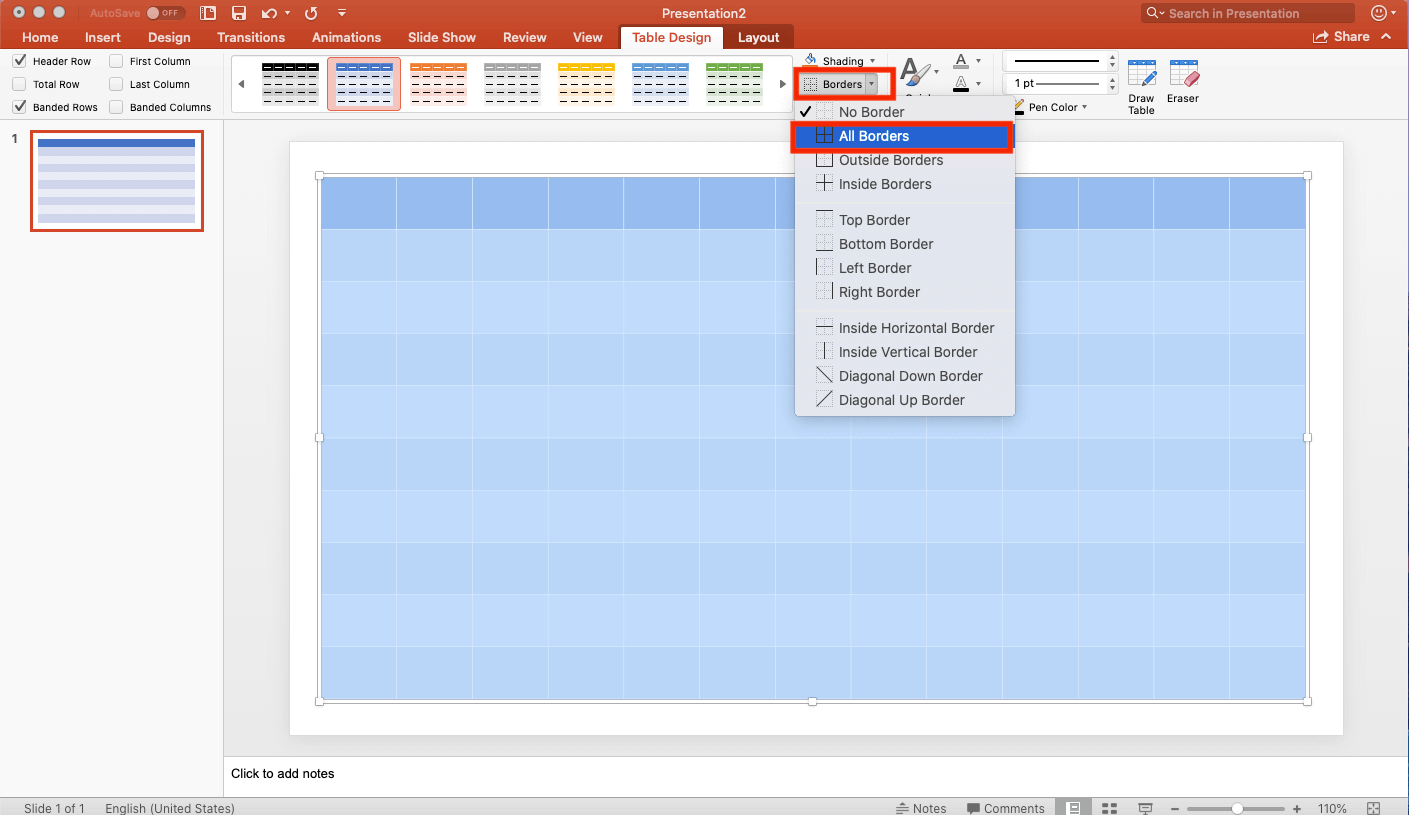This screenshot has height=815, width=1409.
Task: Open the Pen Color dropdown
Action: tap(1084, 107)
